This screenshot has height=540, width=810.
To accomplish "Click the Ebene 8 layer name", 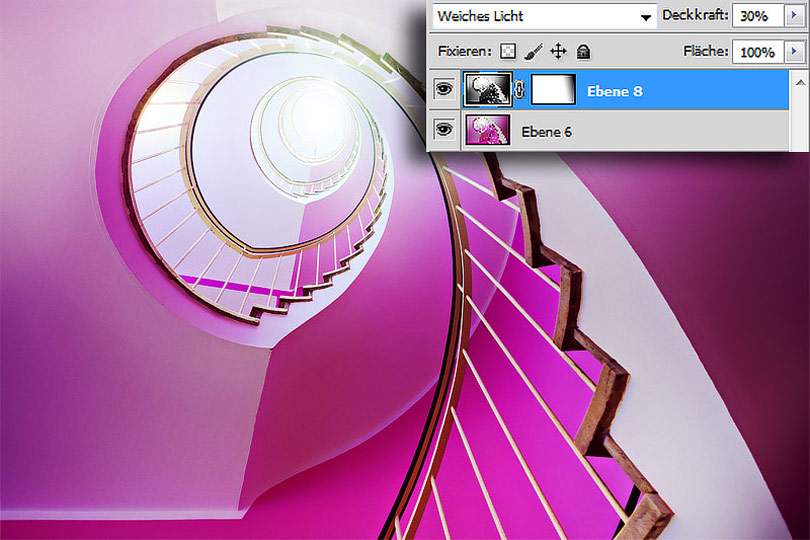I will (x=615, y=91).
